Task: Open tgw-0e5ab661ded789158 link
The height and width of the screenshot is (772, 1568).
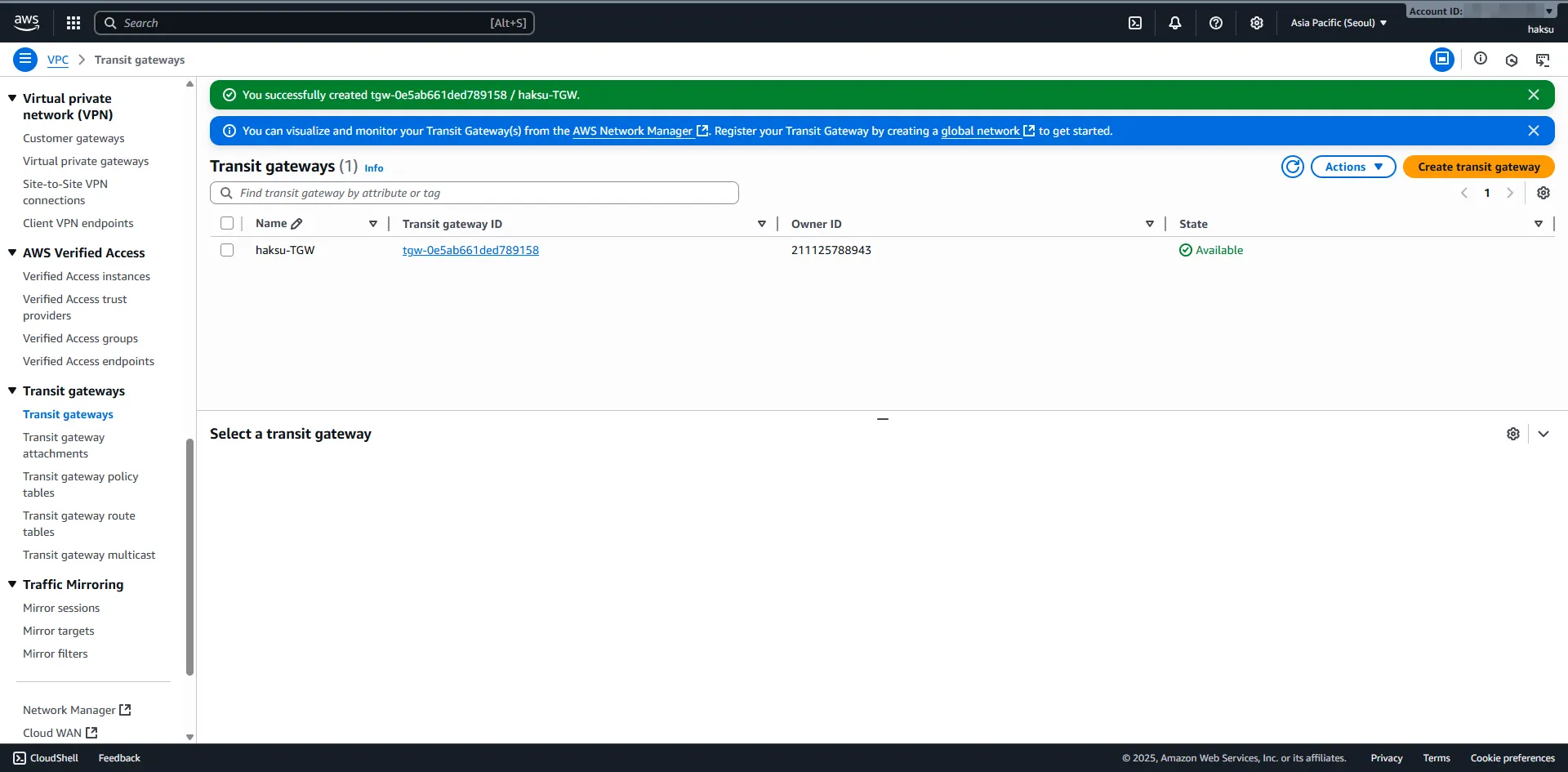Action: [470, 250]
